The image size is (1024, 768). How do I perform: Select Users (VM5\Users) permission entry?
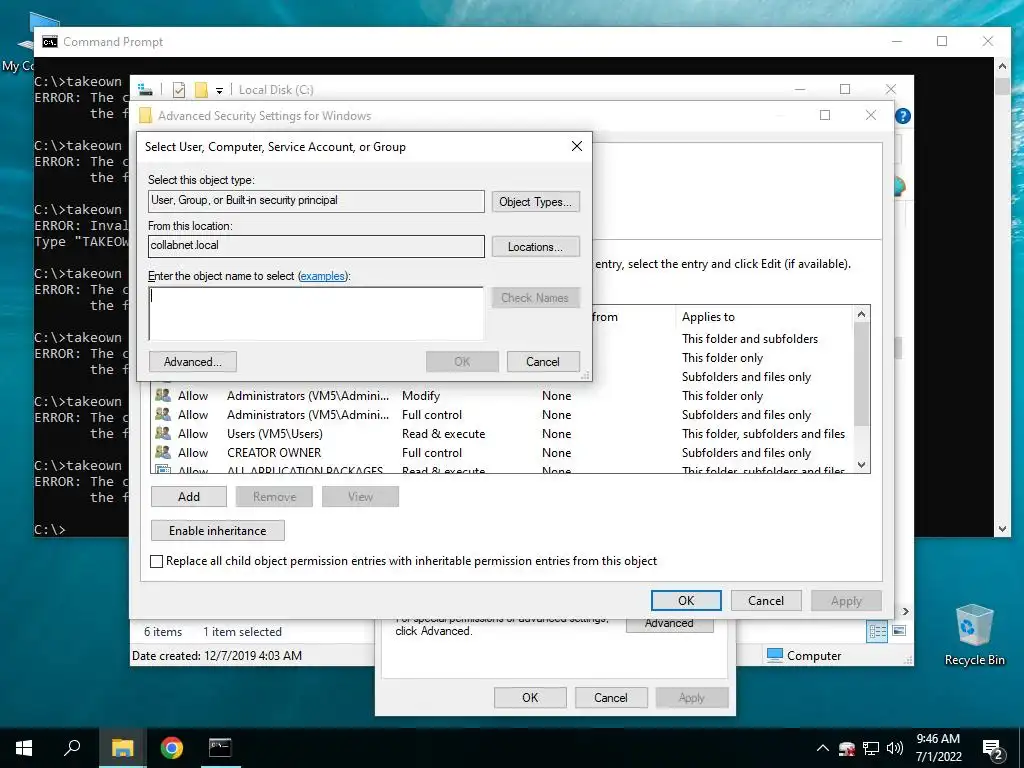(502, 434)
